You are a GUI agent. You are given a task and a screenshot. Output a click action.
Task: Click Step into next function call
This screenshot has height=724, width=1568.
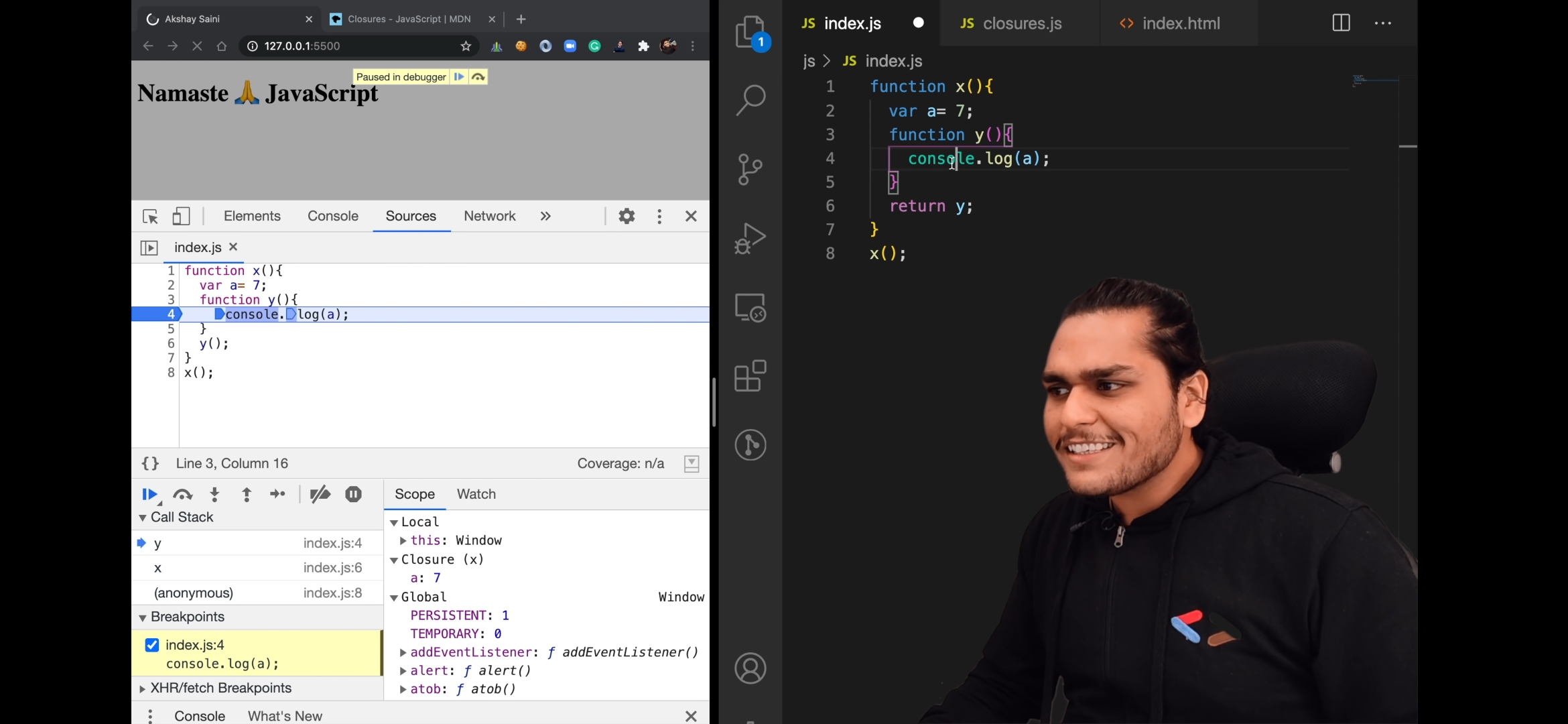[x=214, y=495]
